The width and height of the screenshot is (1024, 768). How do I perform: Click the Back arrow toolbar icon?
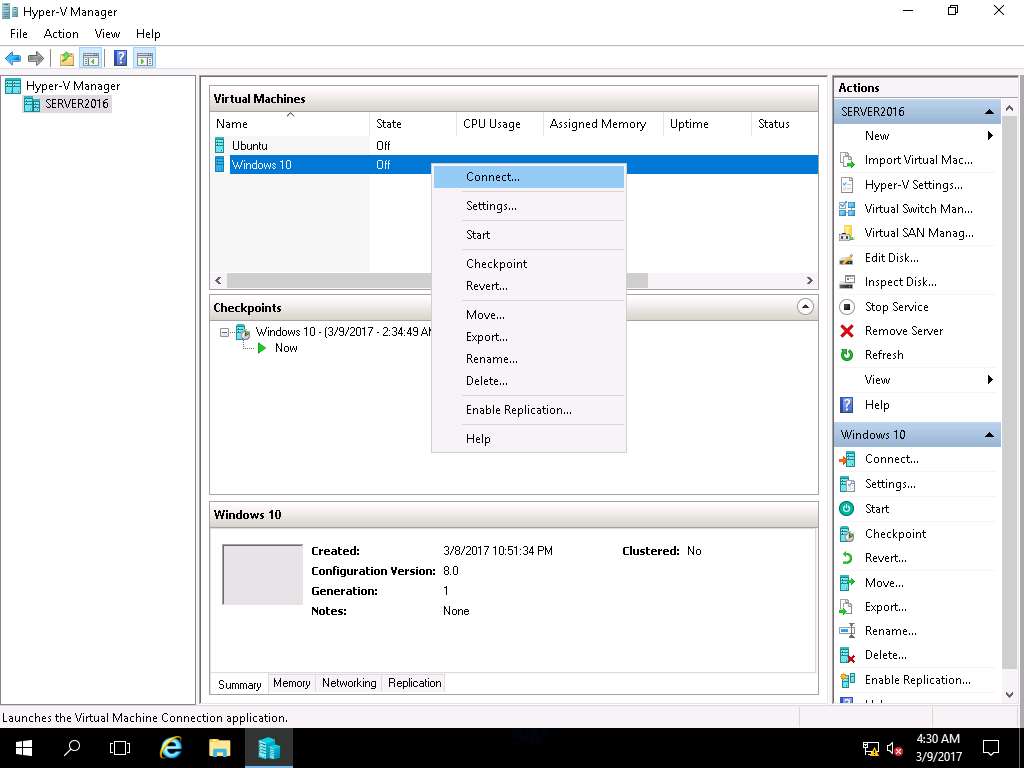[12, 58]
